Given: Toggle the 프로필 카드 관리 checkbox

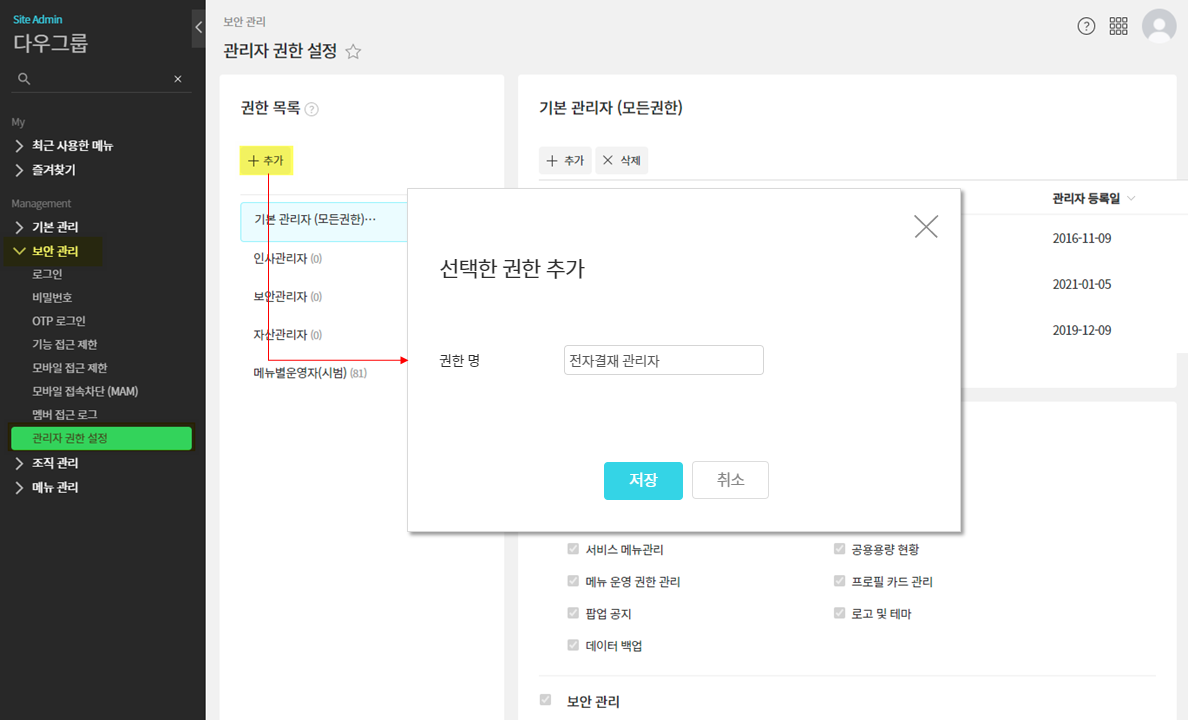Looking at the screenshot, I should click(840, 581).
